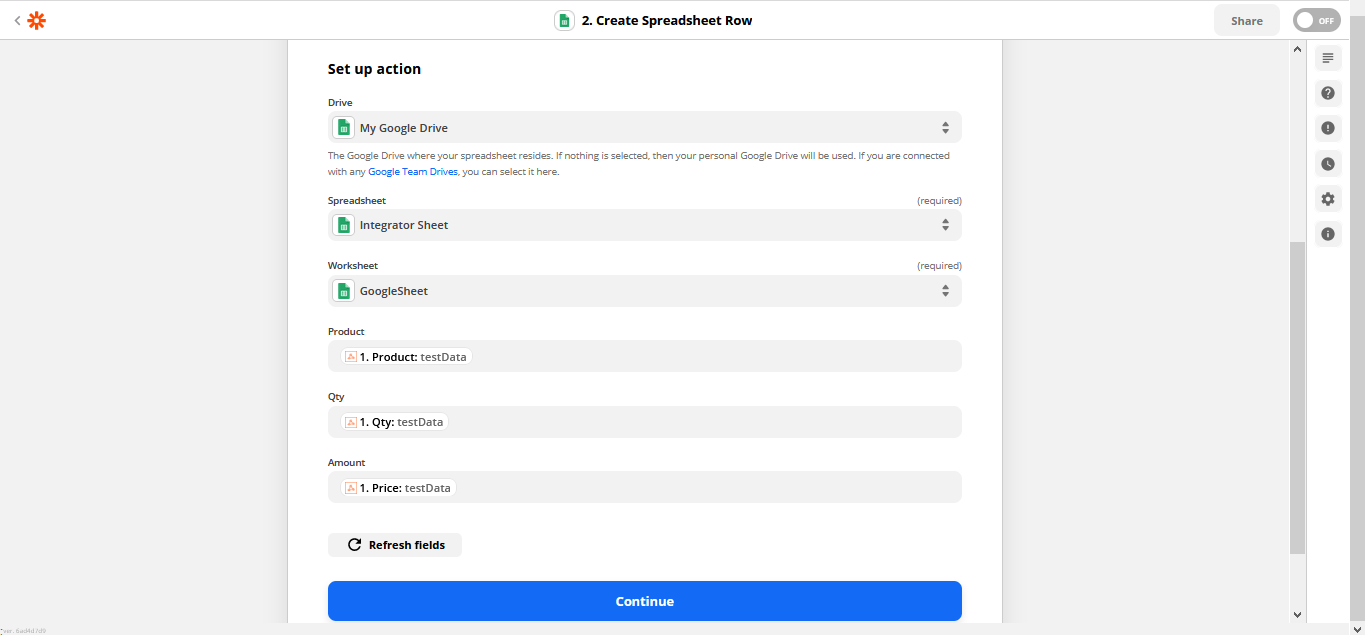Viewport: 1365px width, 635px height.
Task: Follow the Google Team Drives link
Action: coord(412,172)
